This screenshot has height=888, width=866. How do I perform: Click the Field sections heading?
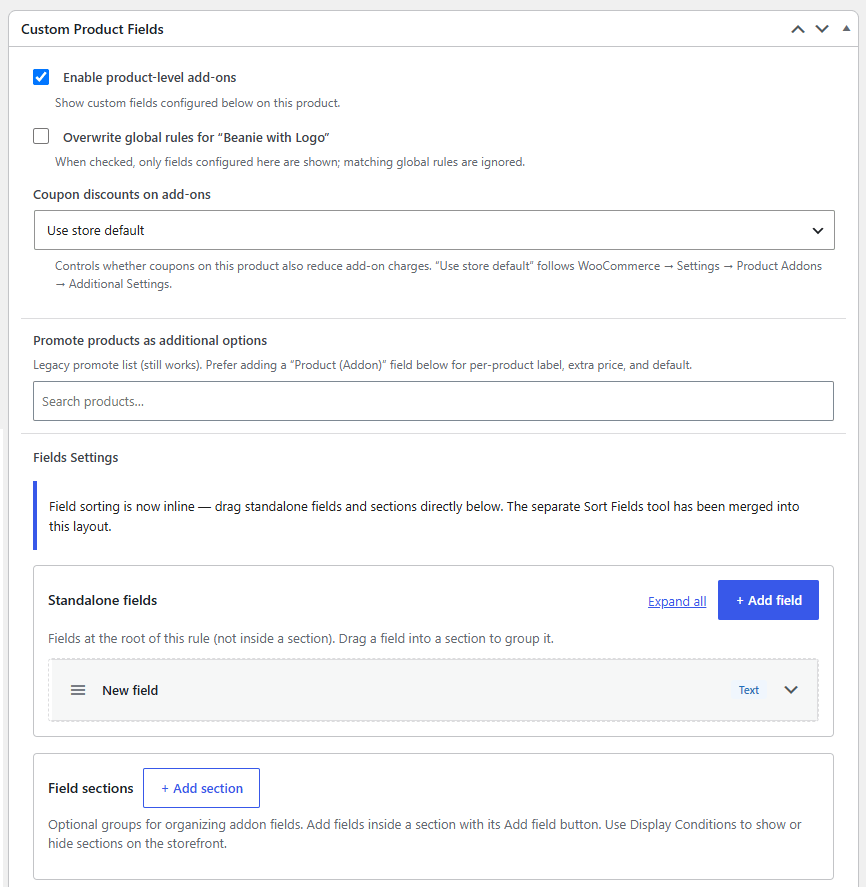click(91, 788)
